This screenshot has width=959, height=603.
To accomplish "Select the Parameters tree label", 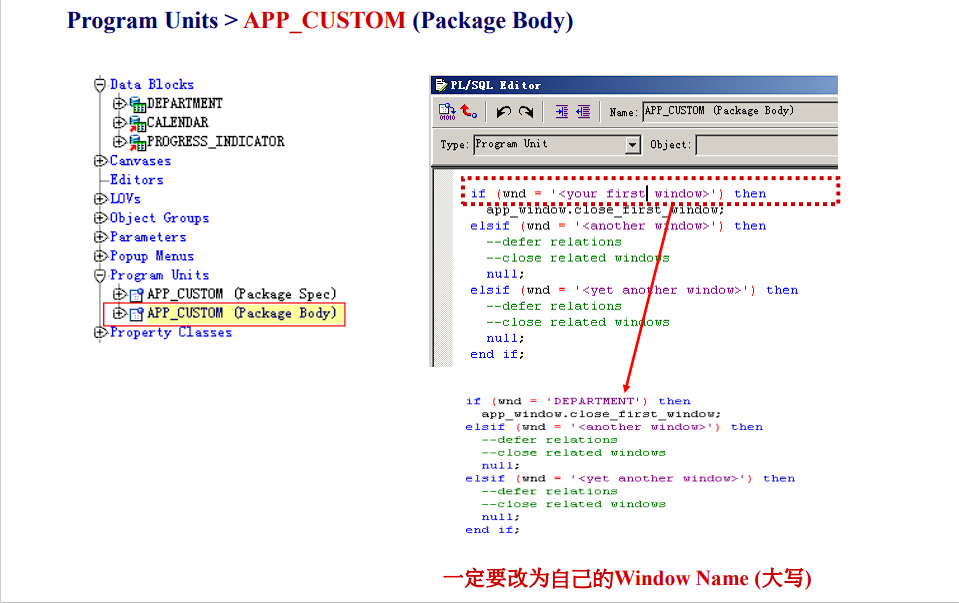I will click(148, 237).
